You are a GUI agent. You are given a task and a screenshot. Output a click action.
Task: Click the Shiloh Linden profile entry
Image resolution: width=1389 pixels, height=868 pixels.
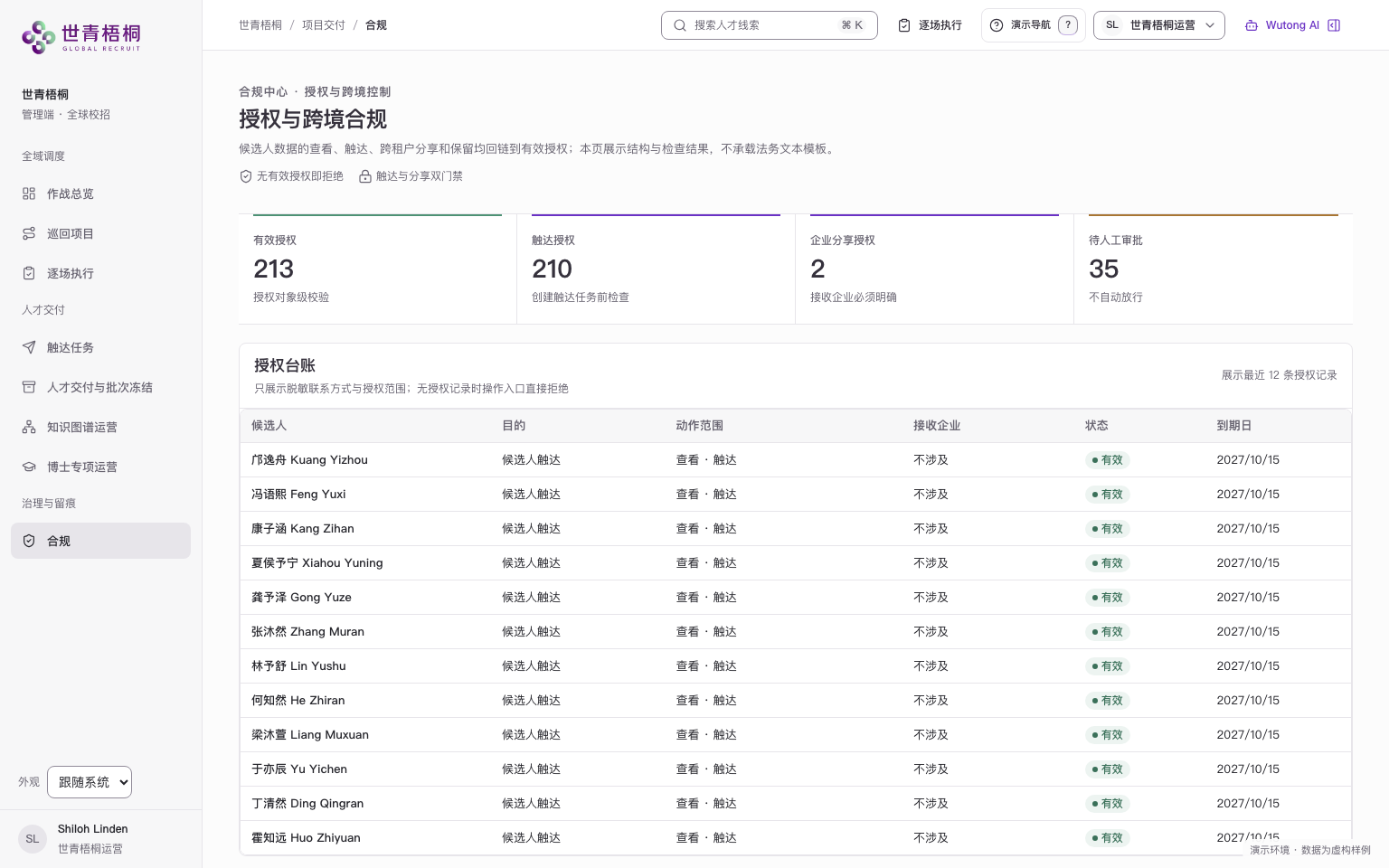[x=100, y=839]
